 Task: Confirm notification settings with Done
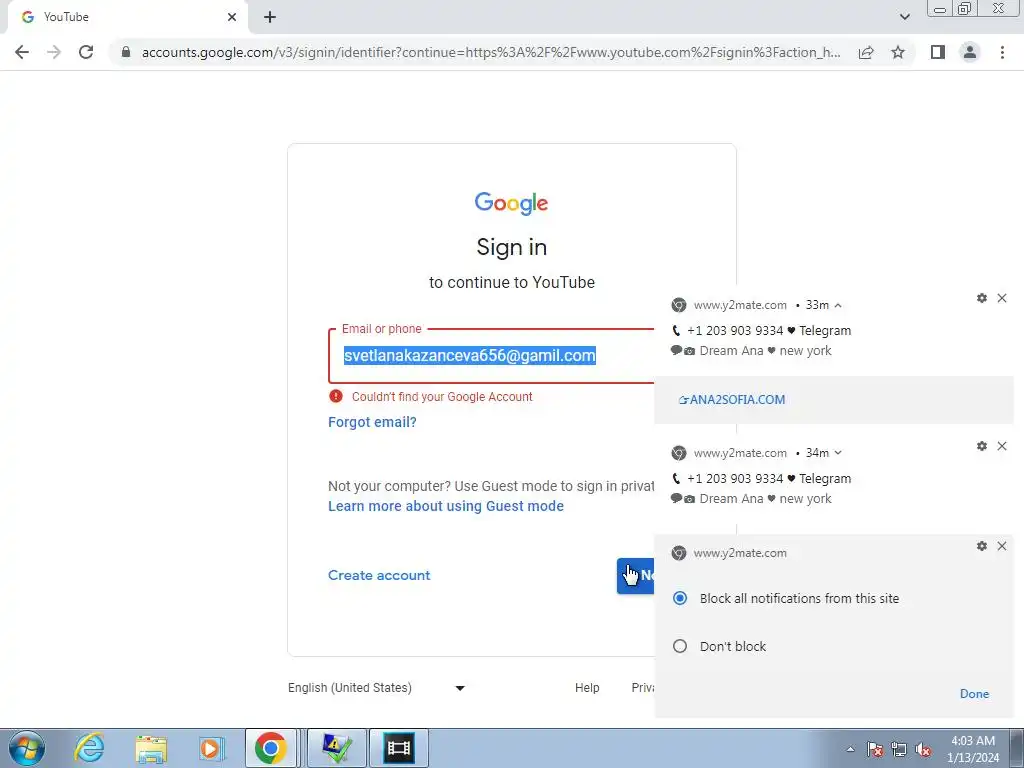coord(974,694)
